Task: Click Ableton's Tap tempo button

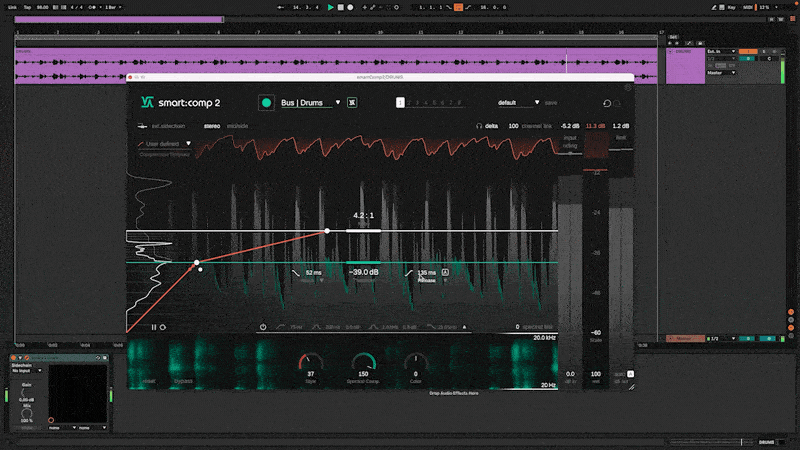Action: tap(28, 7)
